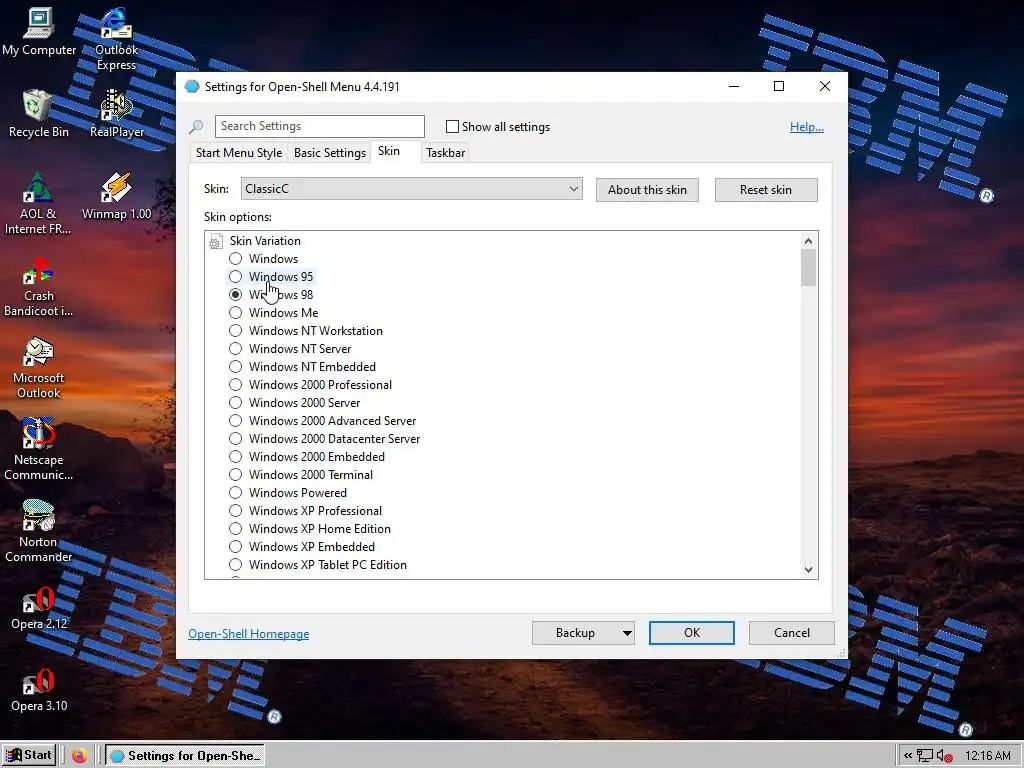Click the Skin Variation group icon
The height and width of the screenshot is (768, 1024).
(x=216, y=242)
